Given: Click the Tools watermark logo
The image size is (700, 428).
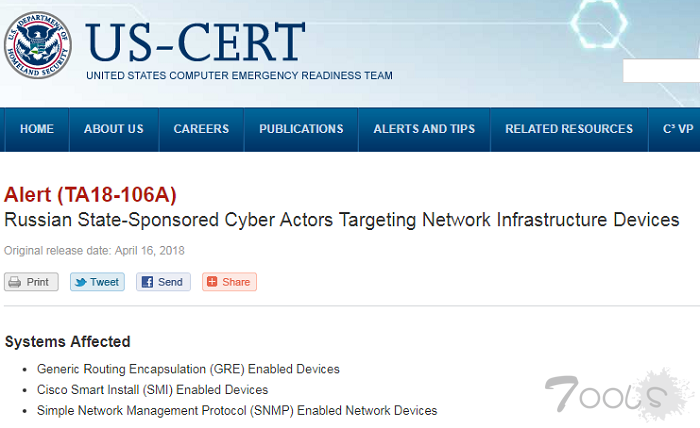Looking at the screenshot, I should pyautogui.click(x=606, y=393).
